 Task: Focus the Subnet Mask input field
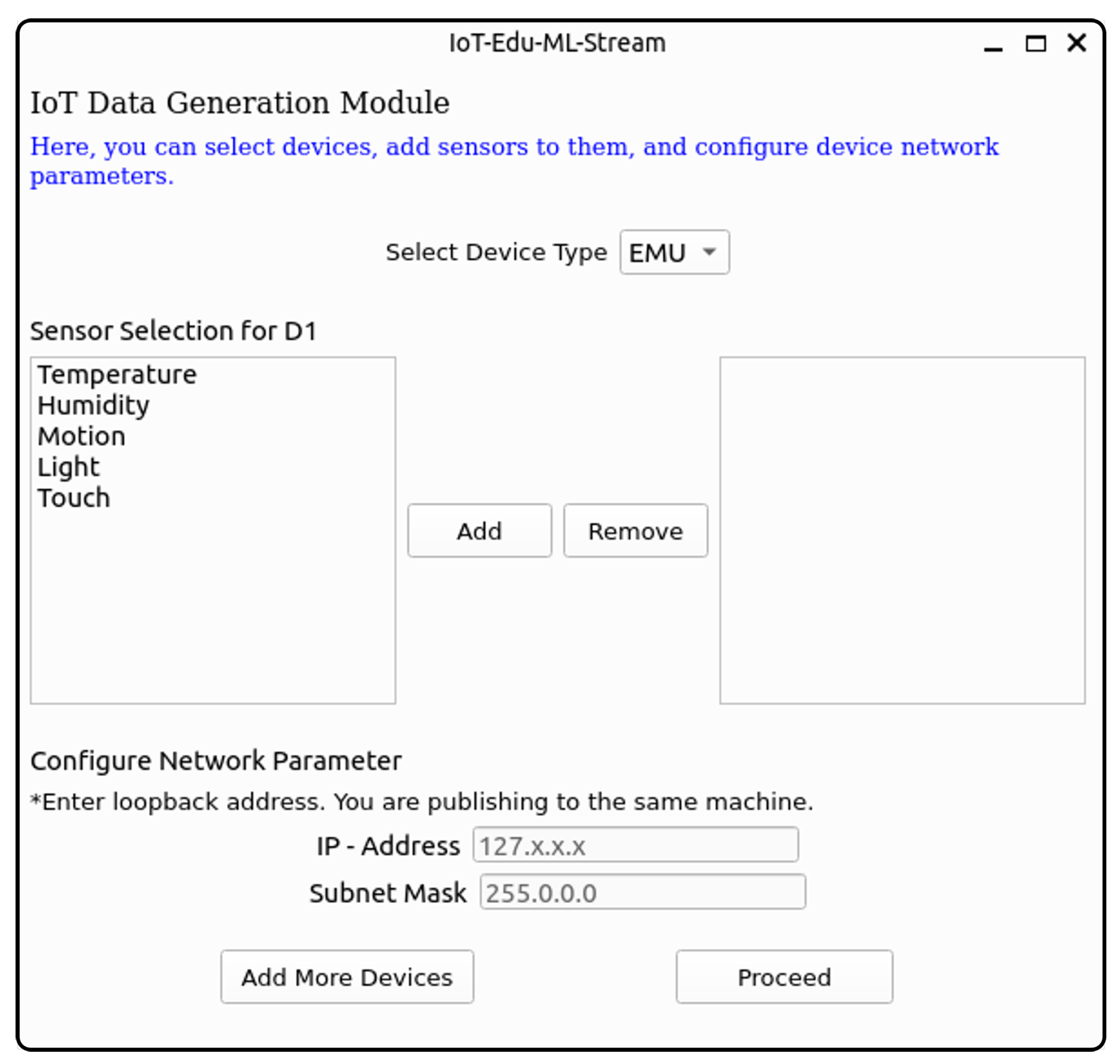tap(642, 893)
